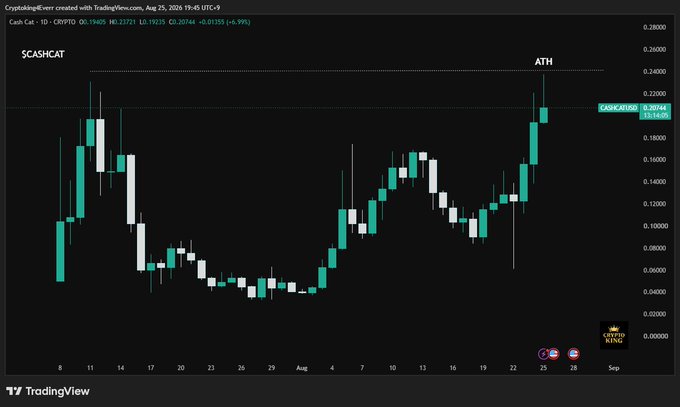680x407 pixels.
Task: Click the 0.28000 price axis label
Action: click(654, 27)
